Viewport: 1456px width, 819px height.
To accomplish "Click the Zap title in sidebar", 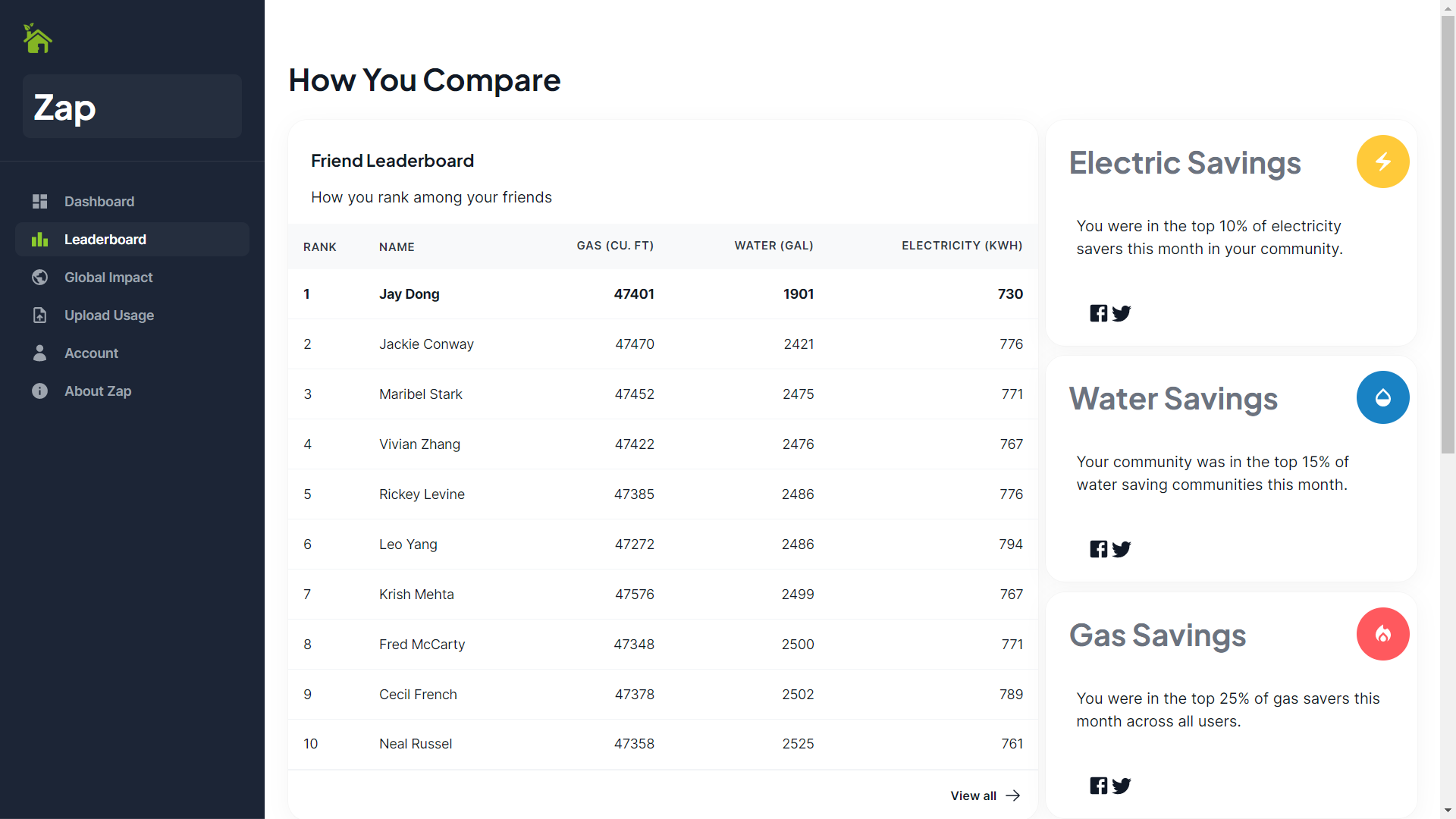I will point(65,108).
